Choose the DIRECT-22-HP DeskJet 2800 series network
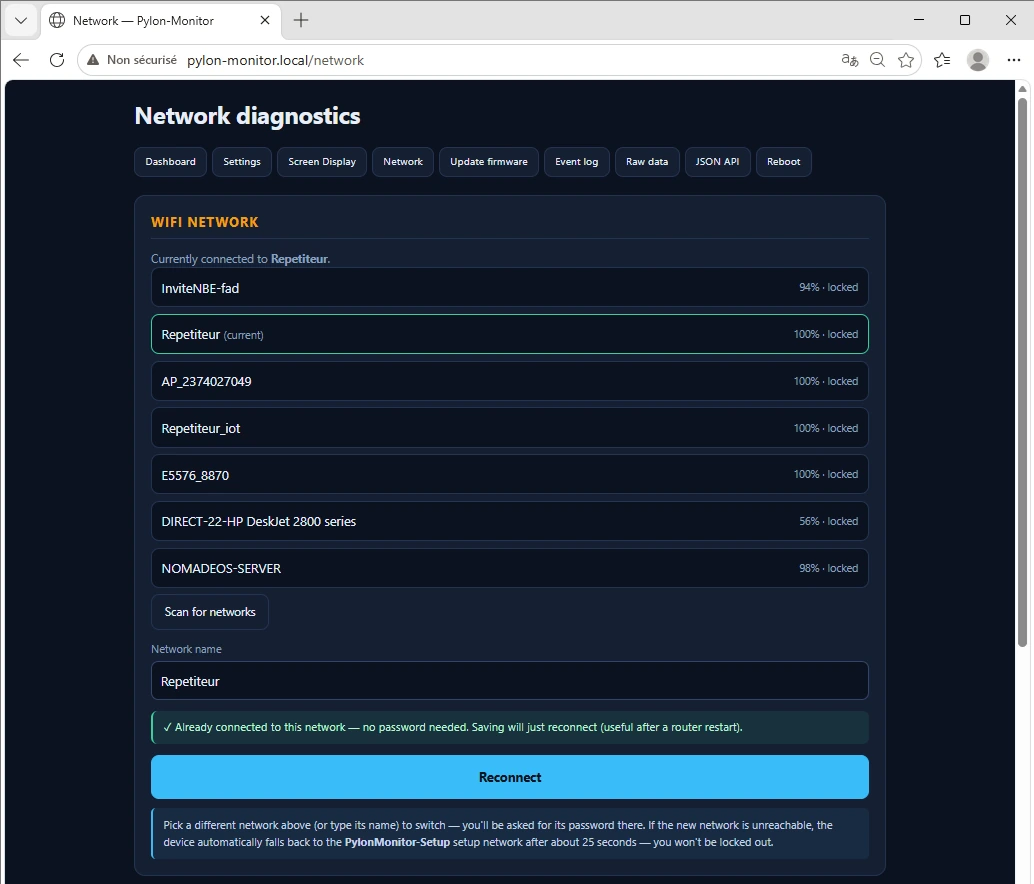This screenshot has width=1034, height=884. (x=510, y=521)
